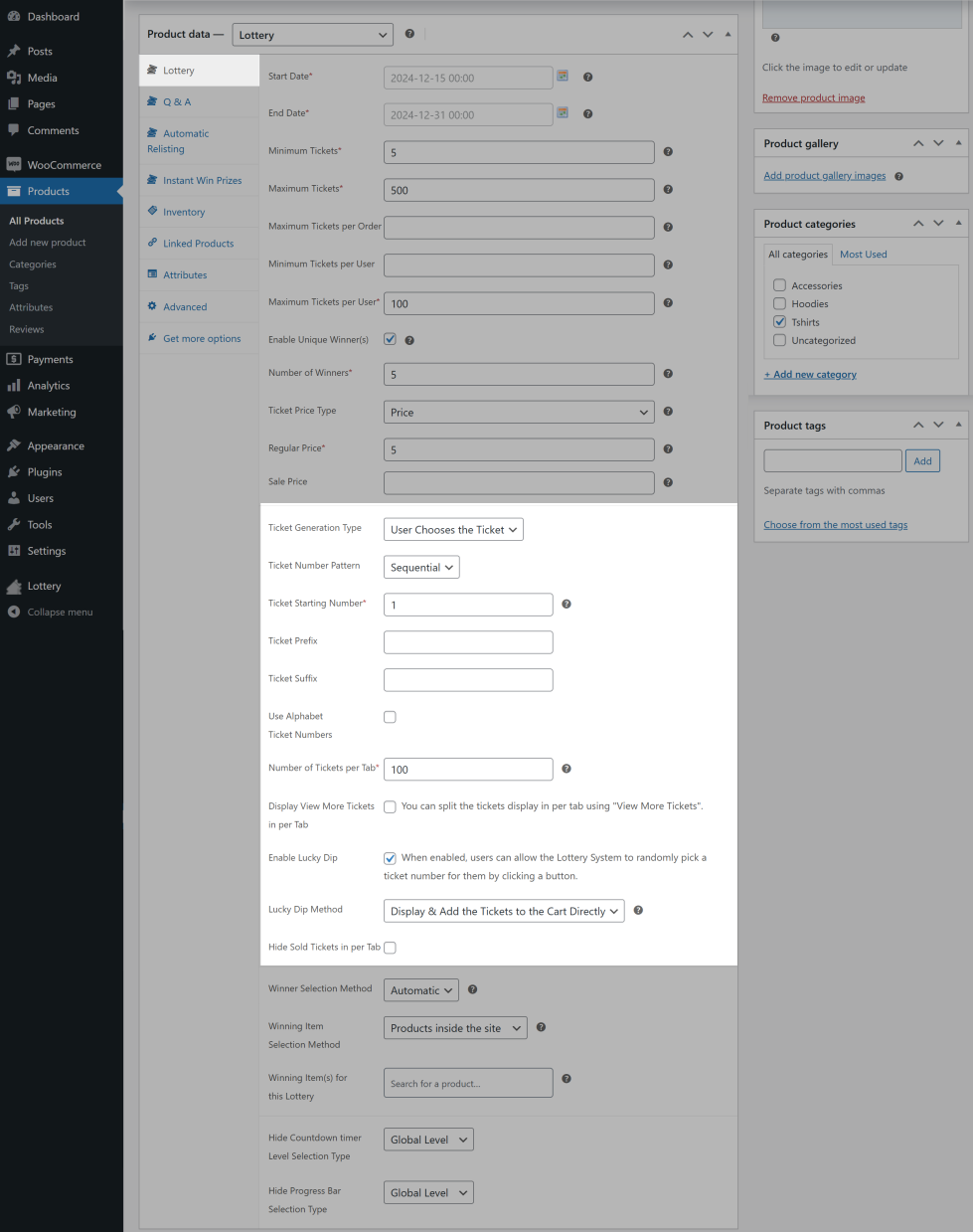Click help icon for Ticket Price Type
973x1232 pixels.
click(x=668, y=411)
